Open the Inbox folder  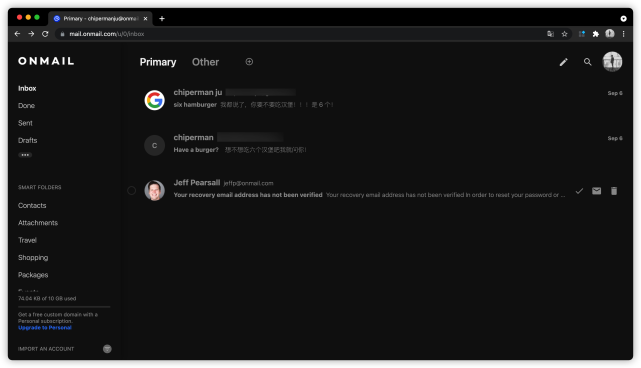point(27,88)
